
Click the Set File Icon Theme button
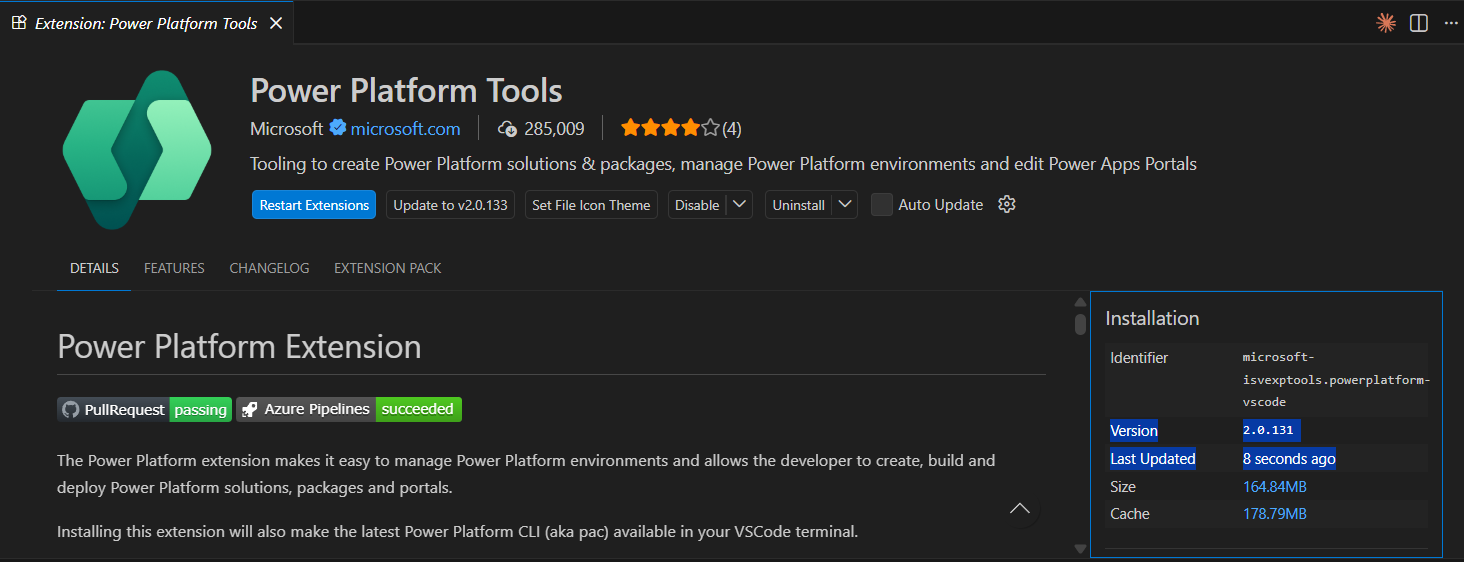(591, 205)
